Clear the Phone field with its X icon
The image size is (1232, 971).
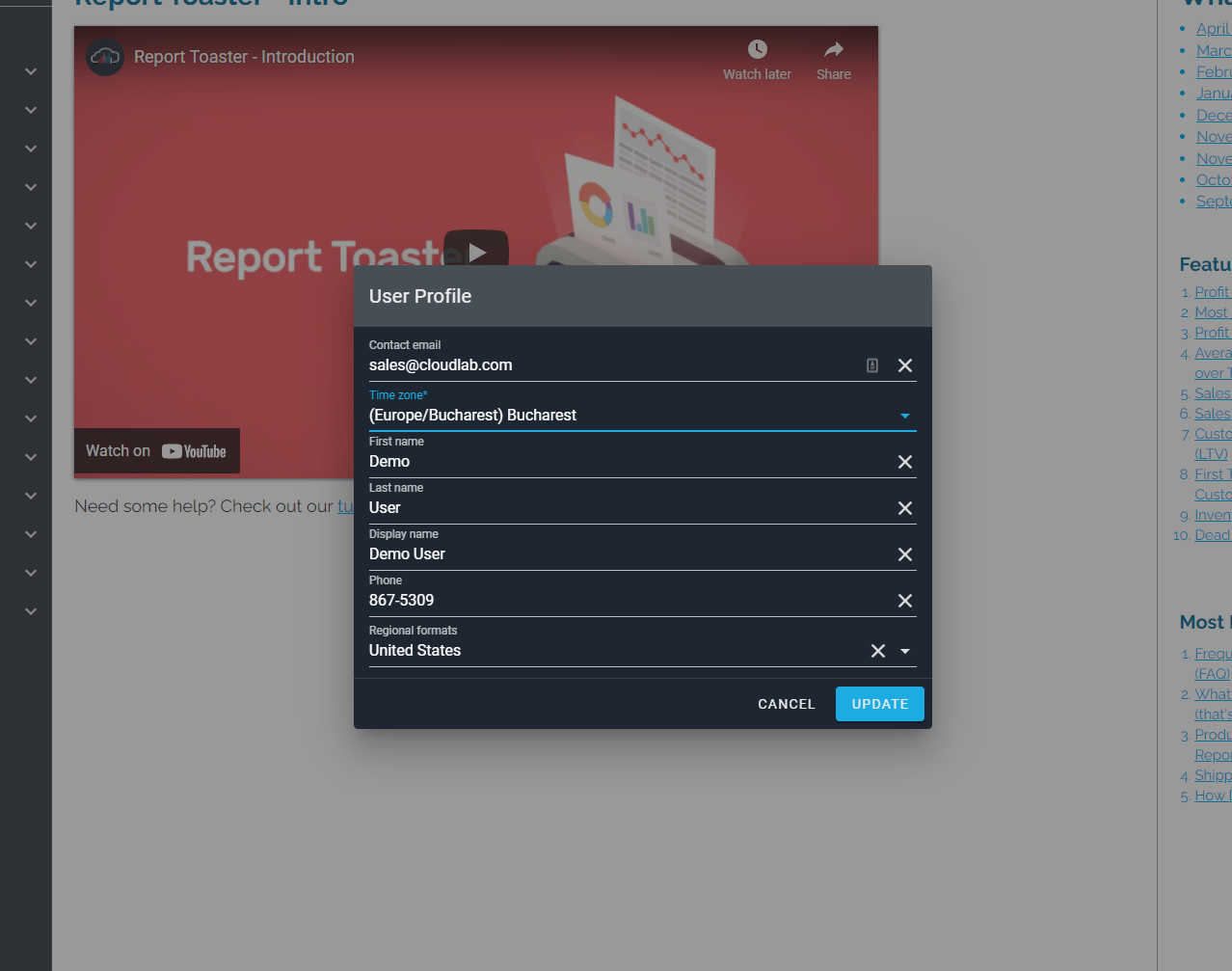click(x=904, y=600)
